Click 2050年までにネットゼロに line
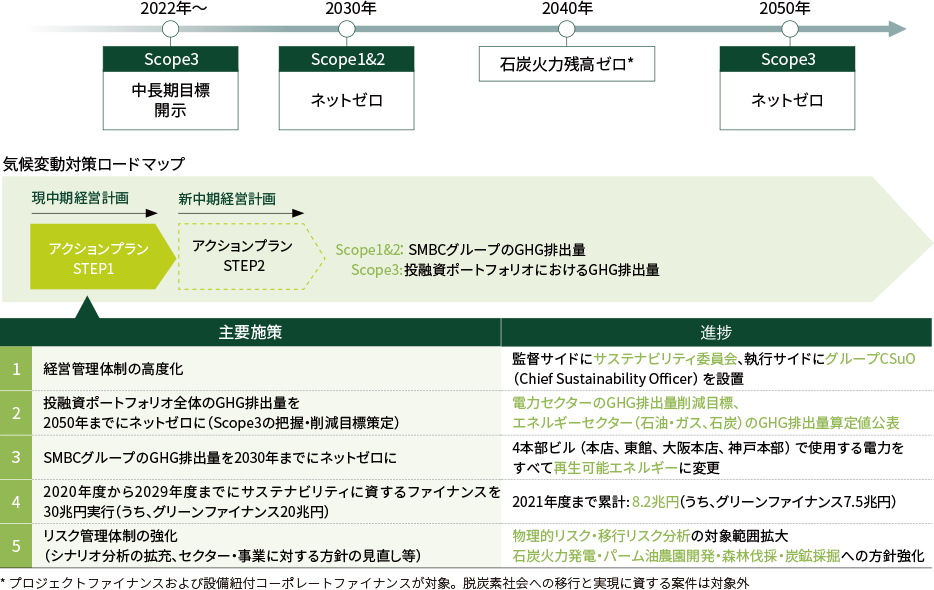The width and height of the screenshot is (934, 590). coord(221,423)
